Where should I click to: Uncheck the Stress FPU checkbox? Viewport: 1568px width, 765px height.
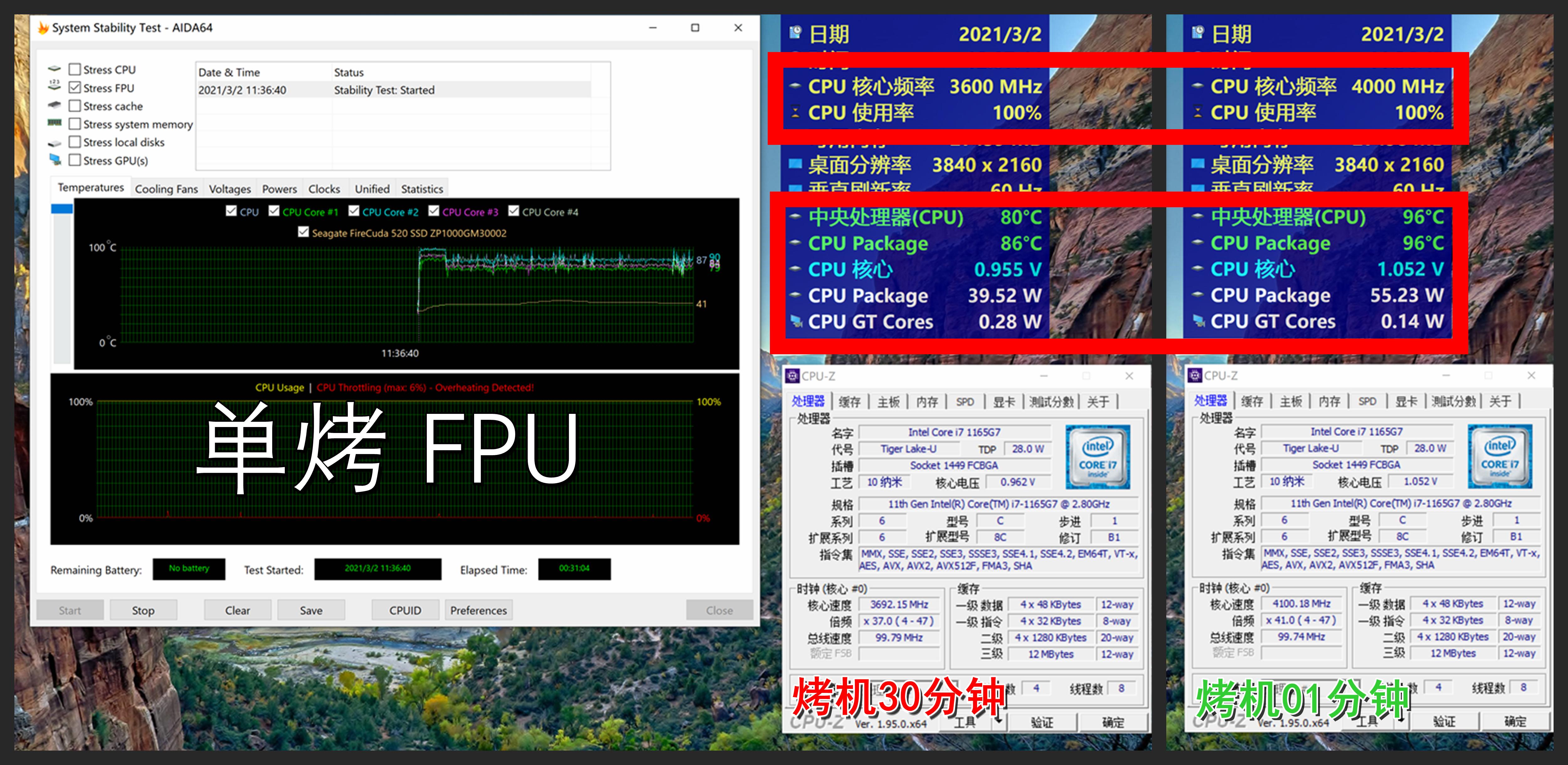click(76, 88)
